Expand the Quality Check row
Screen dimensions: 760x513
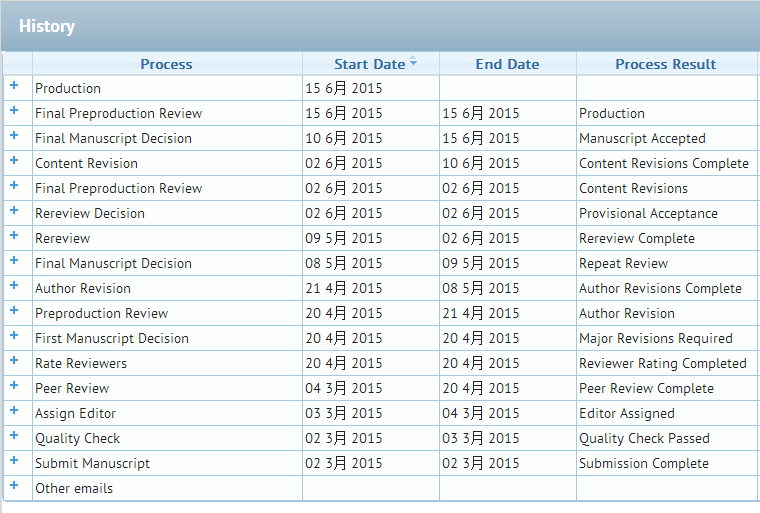[x=14, y=436]
